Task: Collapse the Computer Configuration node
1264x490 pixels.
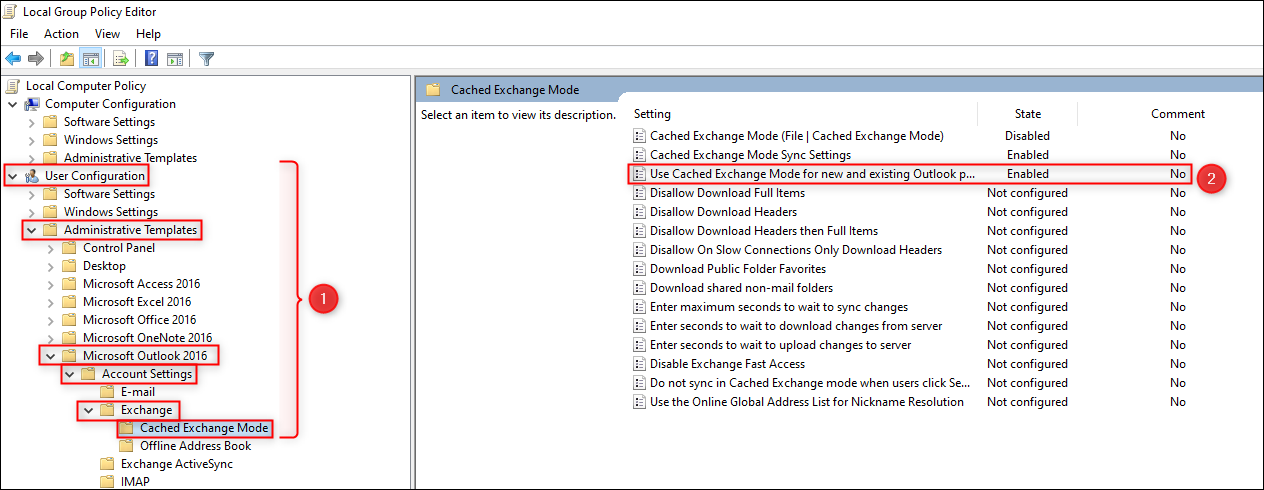Action: click(x=12, y=104)
